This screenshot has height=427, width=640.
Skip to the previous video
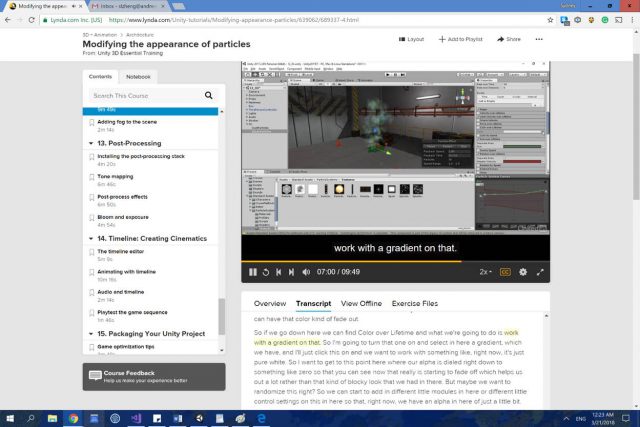278,272
